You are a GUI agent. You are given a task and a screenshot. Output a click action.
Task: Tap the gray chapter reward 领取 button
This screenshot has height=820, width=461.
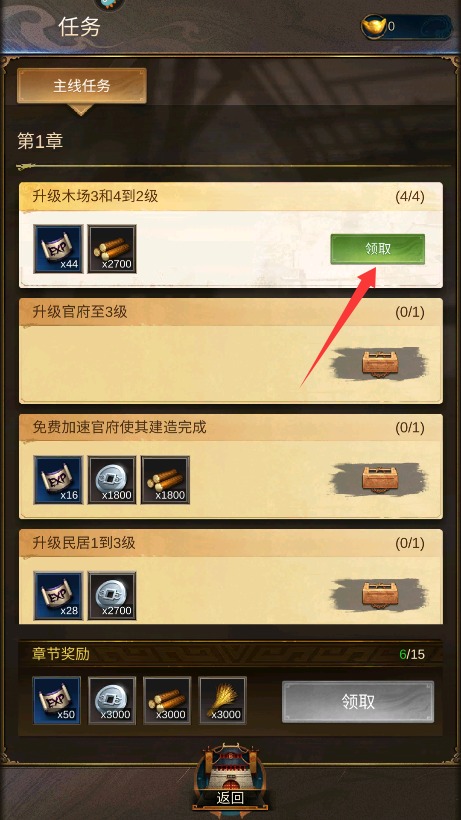point(358,701)
